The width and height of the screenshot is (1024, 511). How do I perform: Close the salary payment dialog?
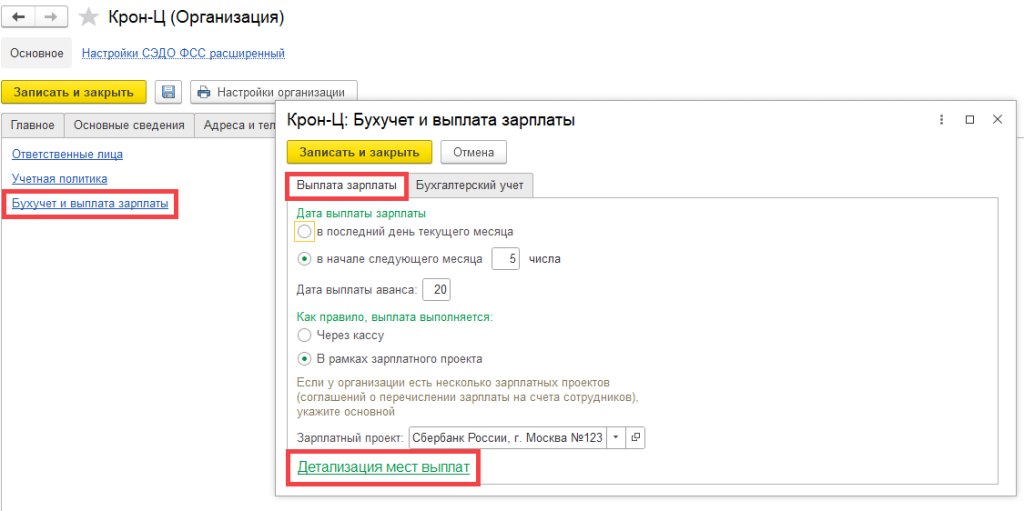click(997, 119)
